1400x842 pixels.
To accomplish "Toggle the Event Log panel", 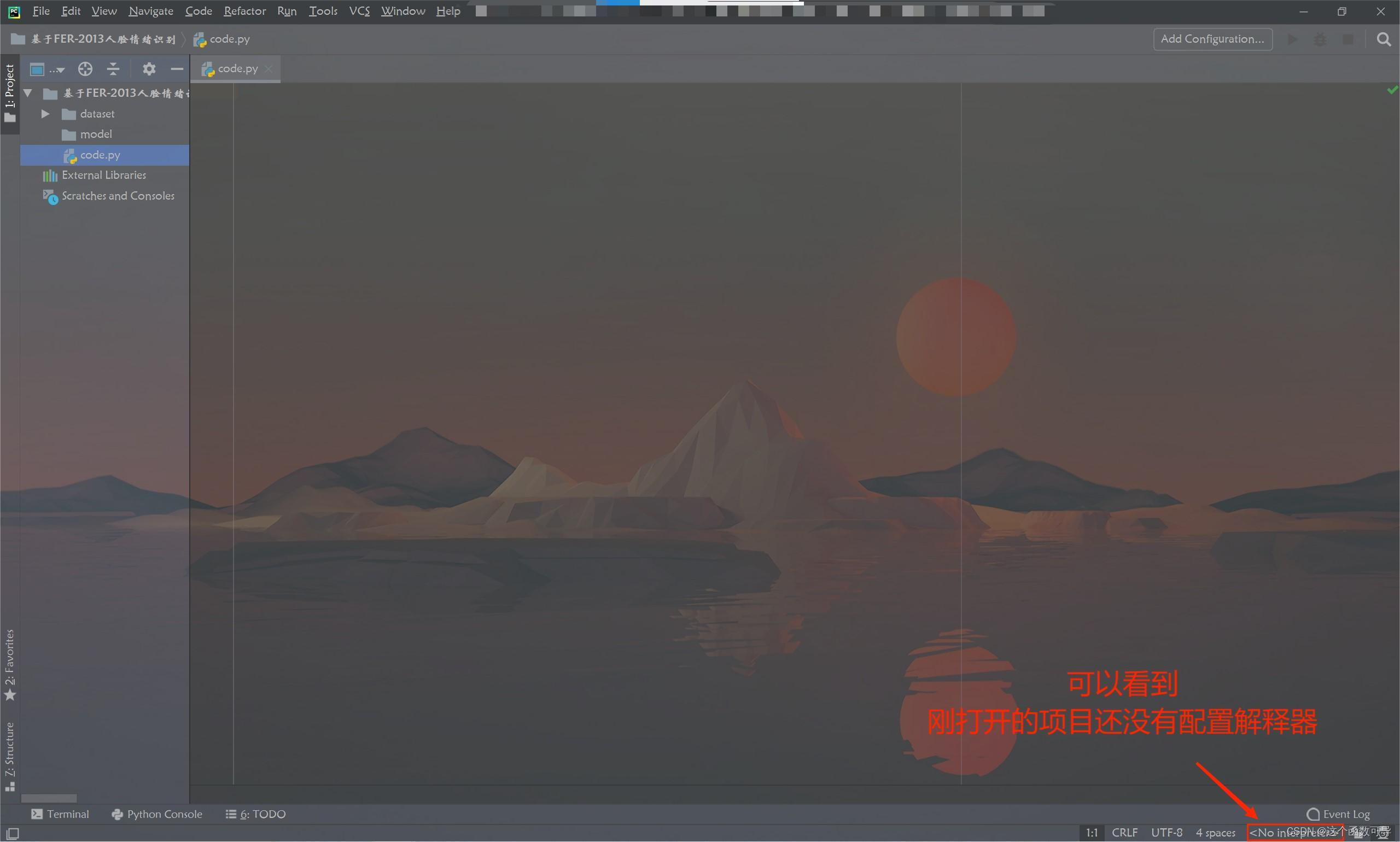I will click(1340, 813).
